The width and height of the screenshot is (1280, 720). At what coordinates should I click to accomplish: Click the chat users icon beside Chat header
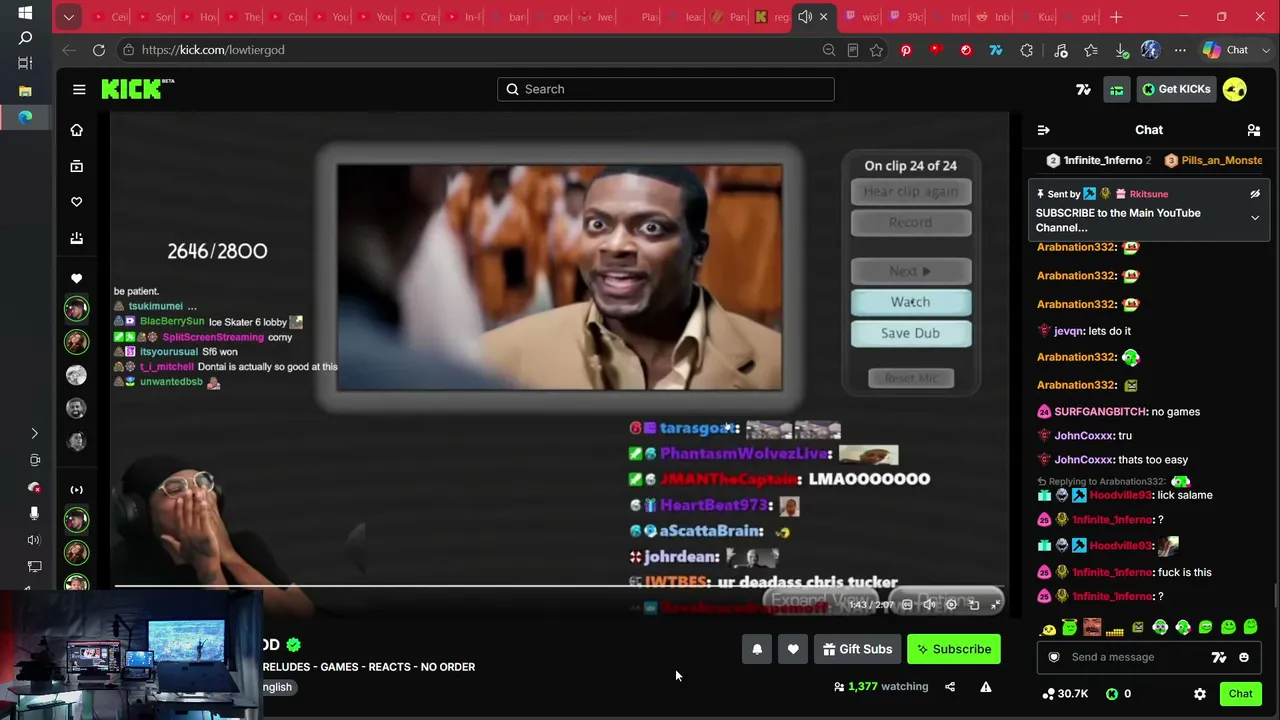point(1253,130)
